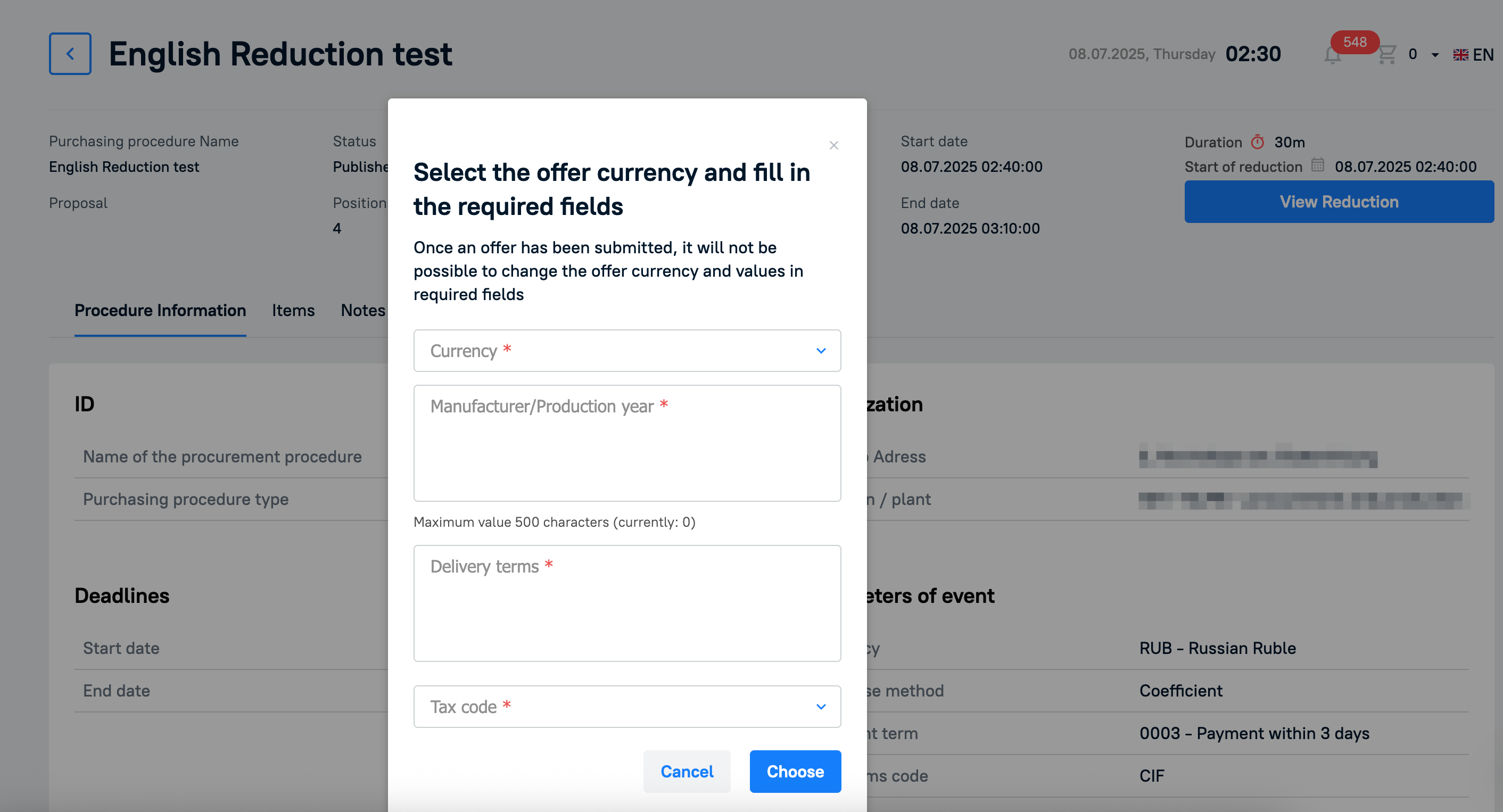Open the Tax code dropdown
This screenshot has height=812, width=1503.
[627, 707]
